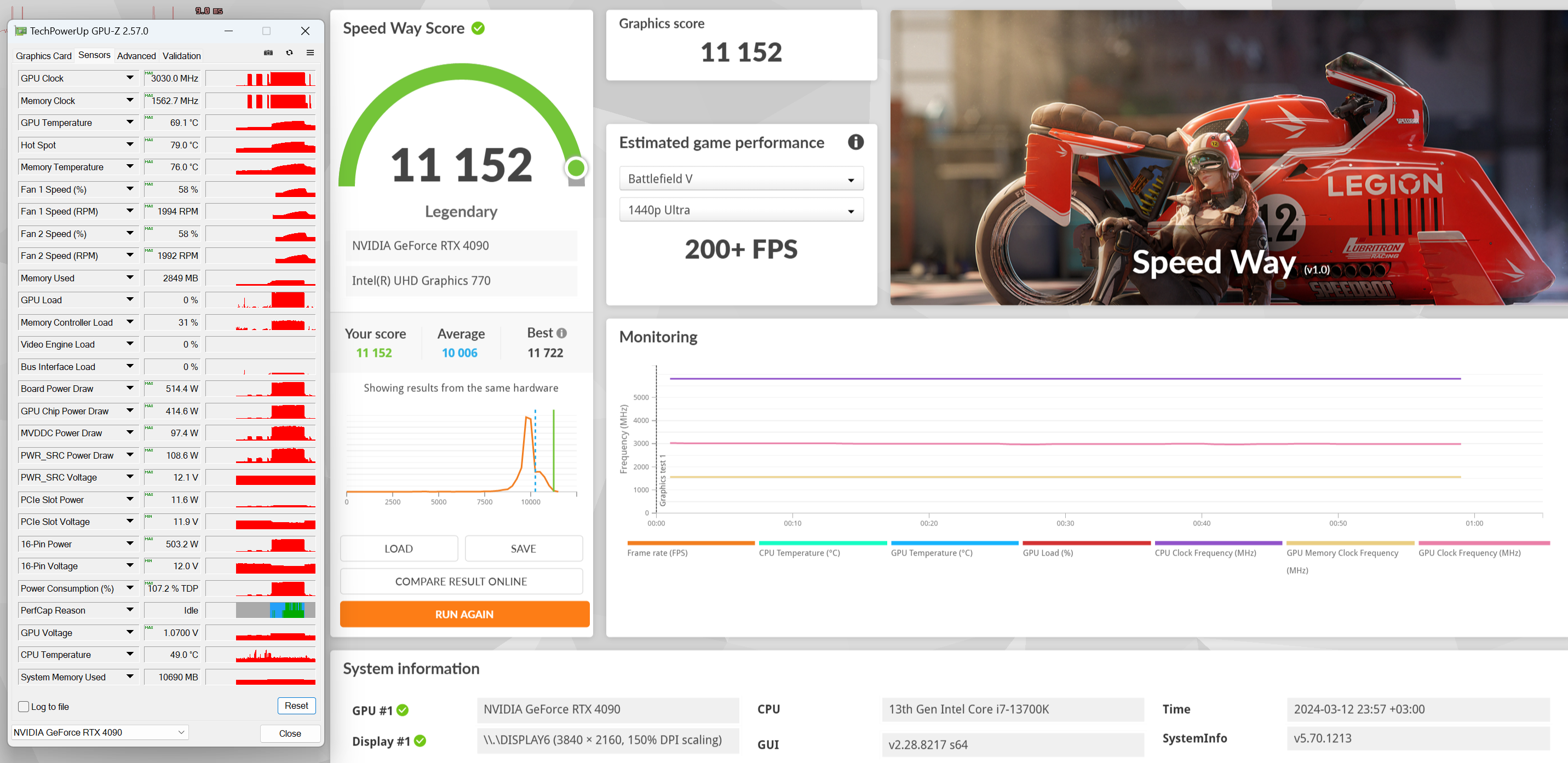Enable the Log to file checkbox

[x=24, y=707]
